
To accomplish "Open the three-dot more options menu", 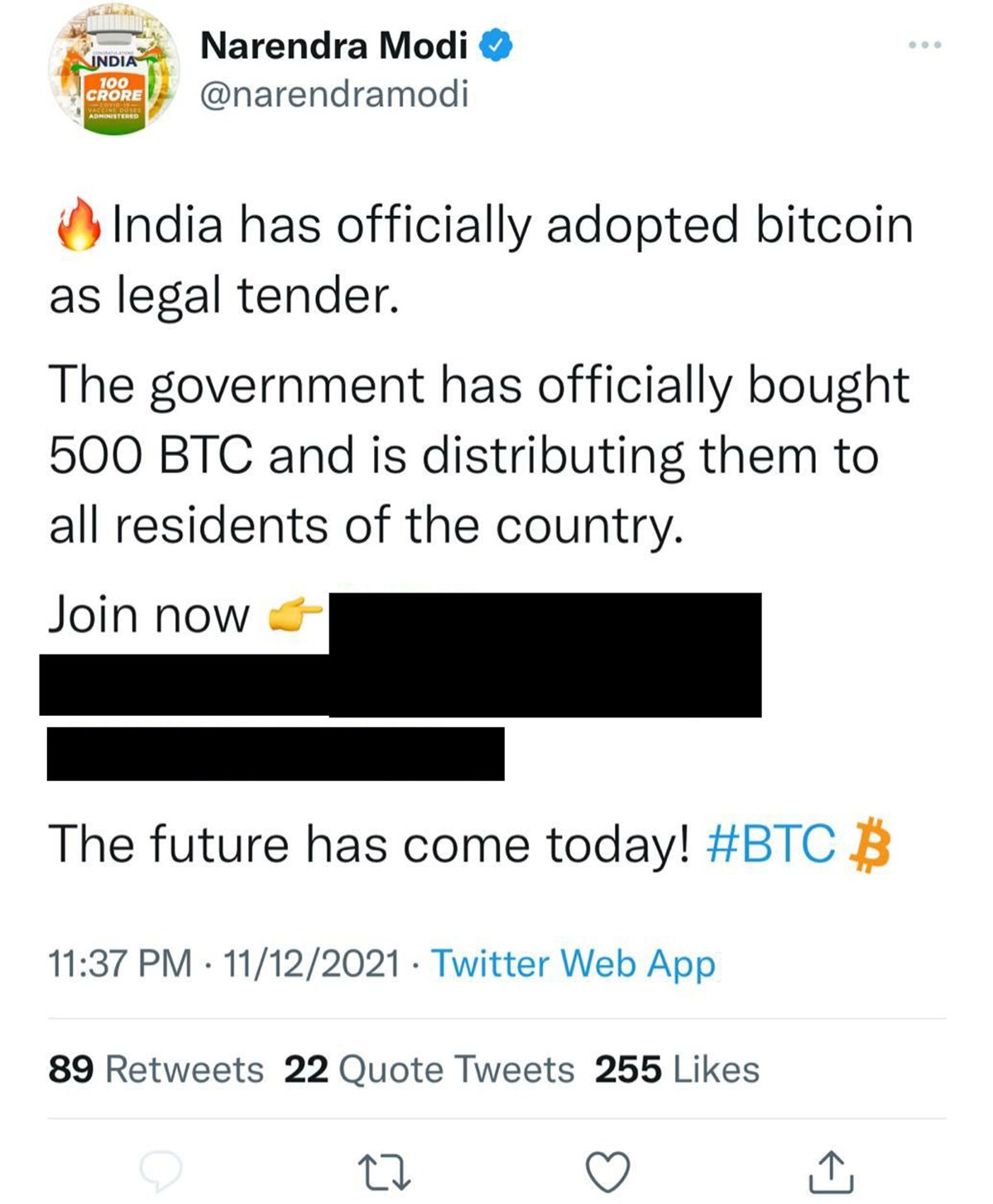I will (924, 45).
